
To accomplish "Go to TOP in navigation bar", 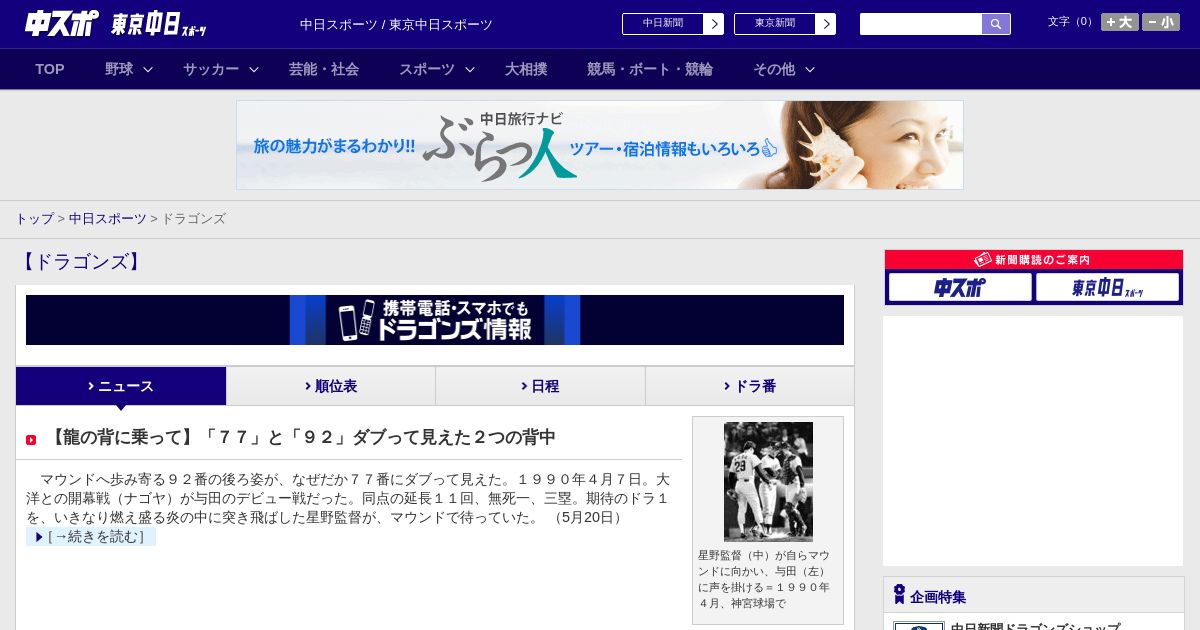I will tap(50, 69).
